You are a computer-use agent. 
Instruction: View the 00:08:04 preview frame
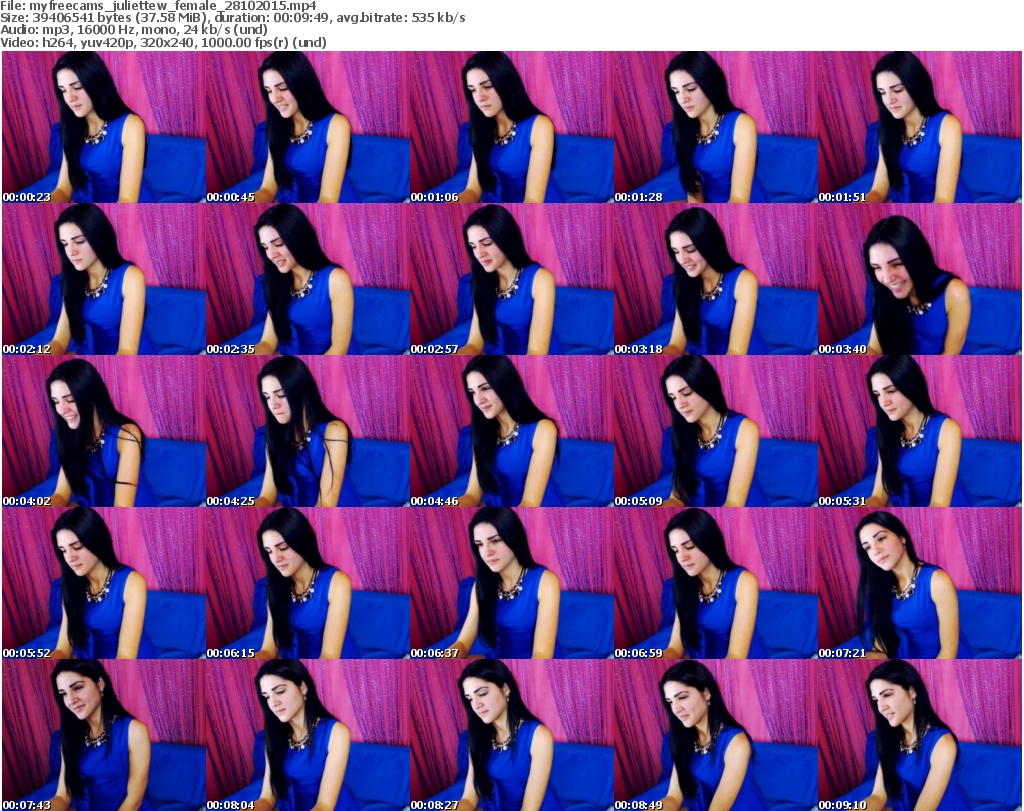tap(308, 735)
